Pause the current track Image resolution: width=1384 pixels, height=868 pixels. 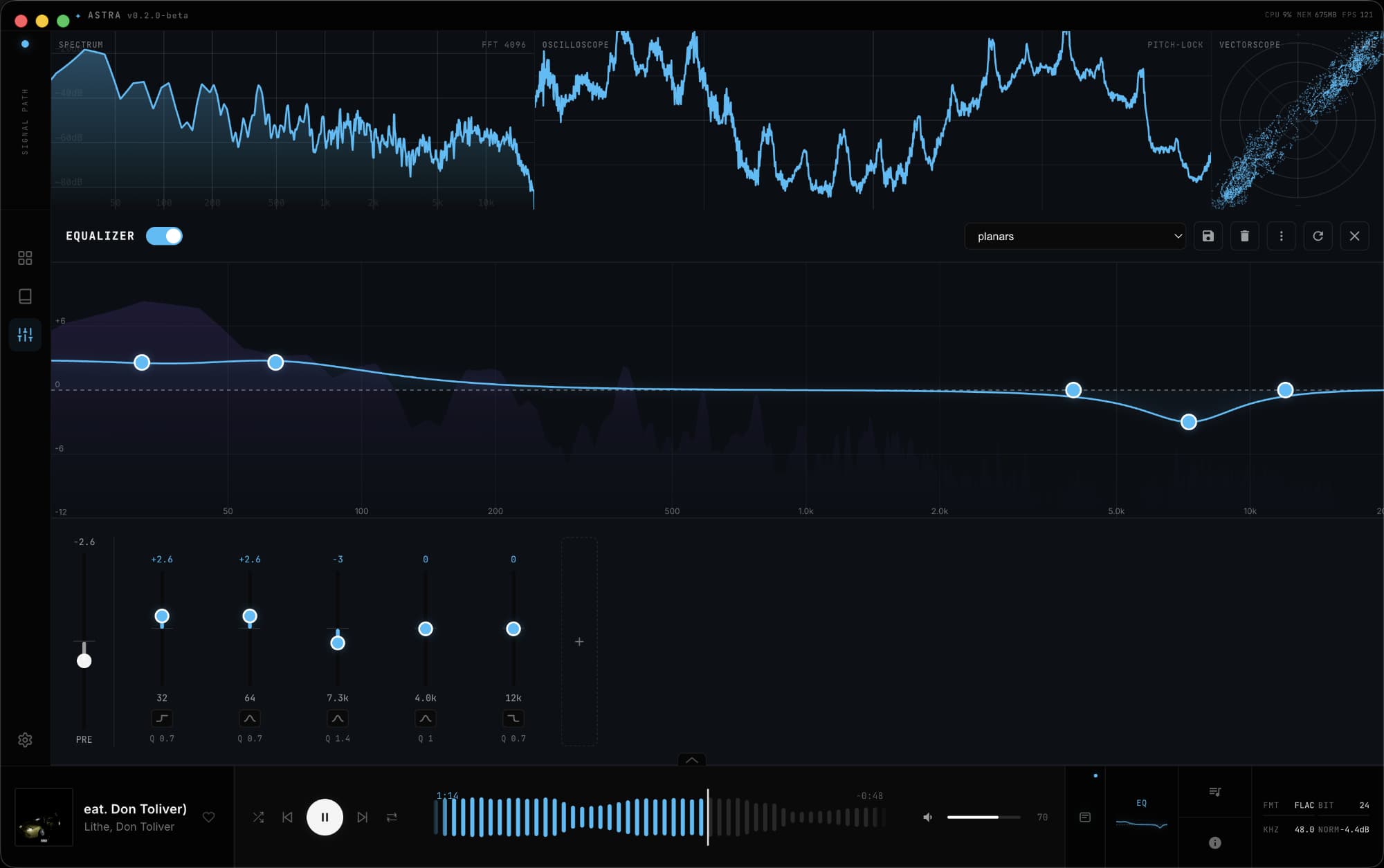(x=325, y=817)
